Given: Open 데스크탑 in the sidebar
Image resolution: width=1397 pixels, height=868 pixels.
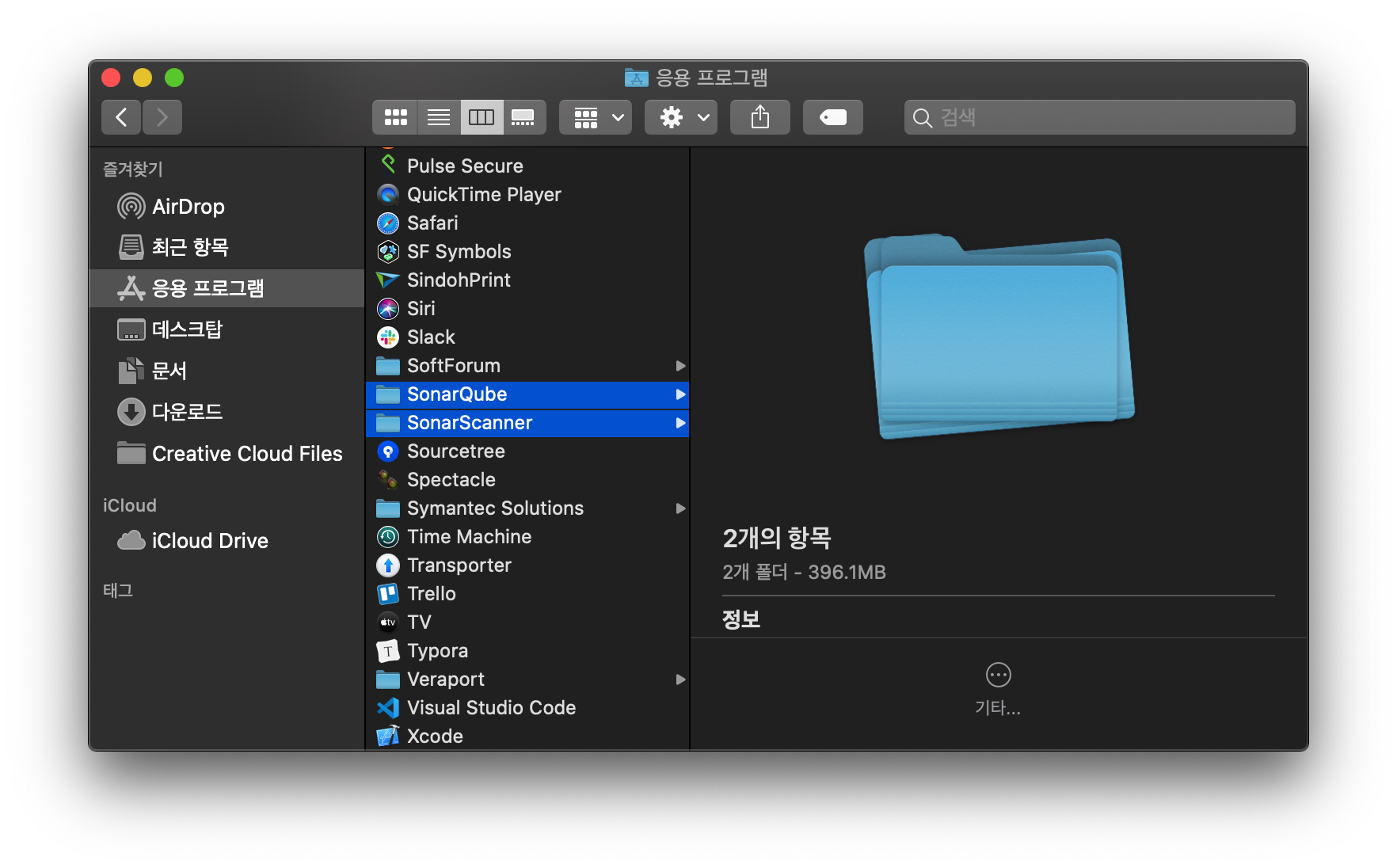Looking at the screenshot, I should pyautogui.click(x=226, y=329).
